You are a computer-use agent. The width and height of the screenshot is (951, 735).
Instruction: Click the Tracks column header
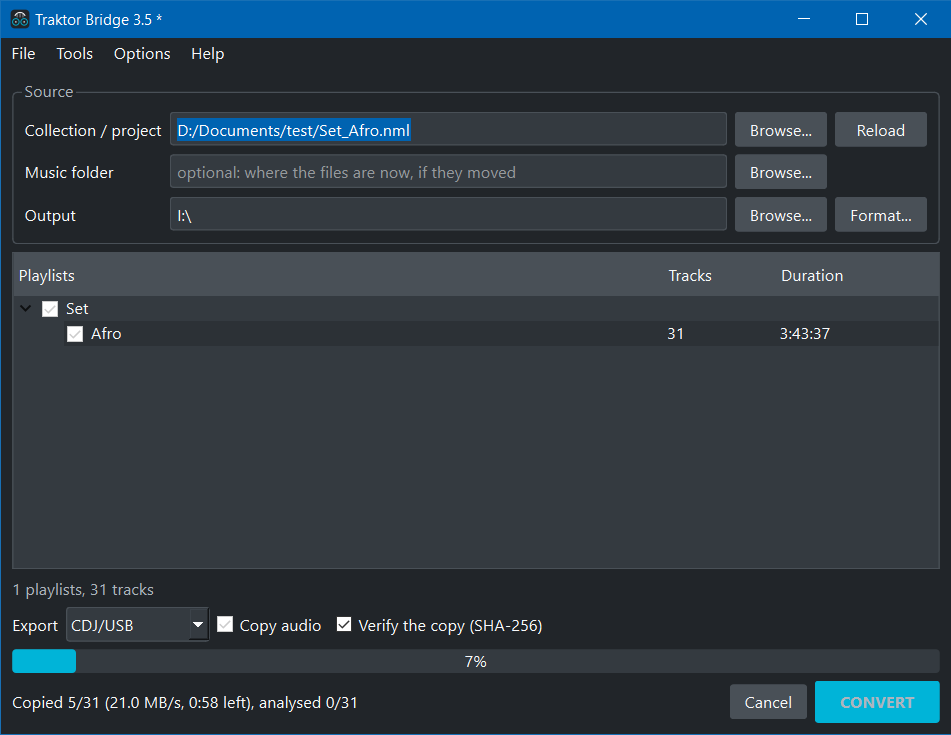690,275
